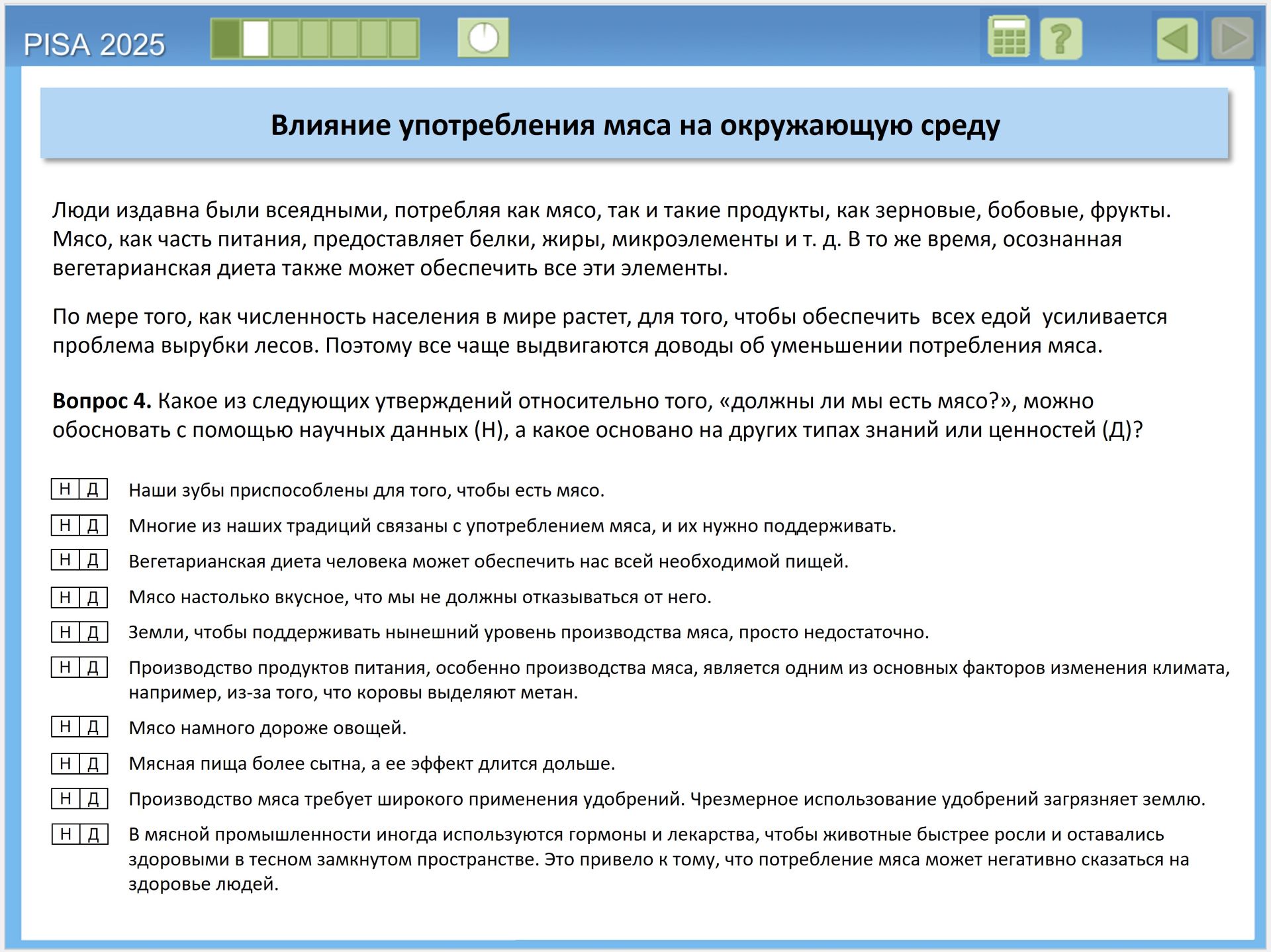Image resolution: width=1271 pixels, height=952 pixels.
Task: Click the question mark help icon
Action: 1061,38
